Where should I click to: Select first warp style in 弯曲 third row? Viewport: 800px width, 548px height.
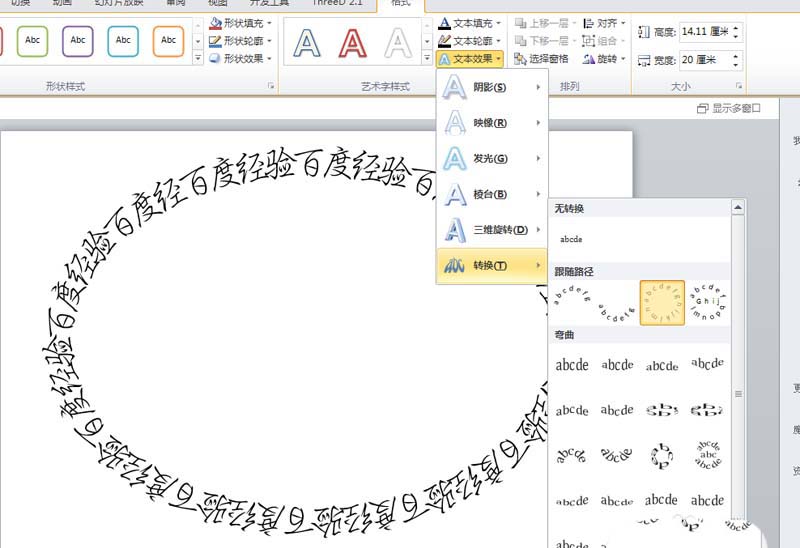(572, 455)
